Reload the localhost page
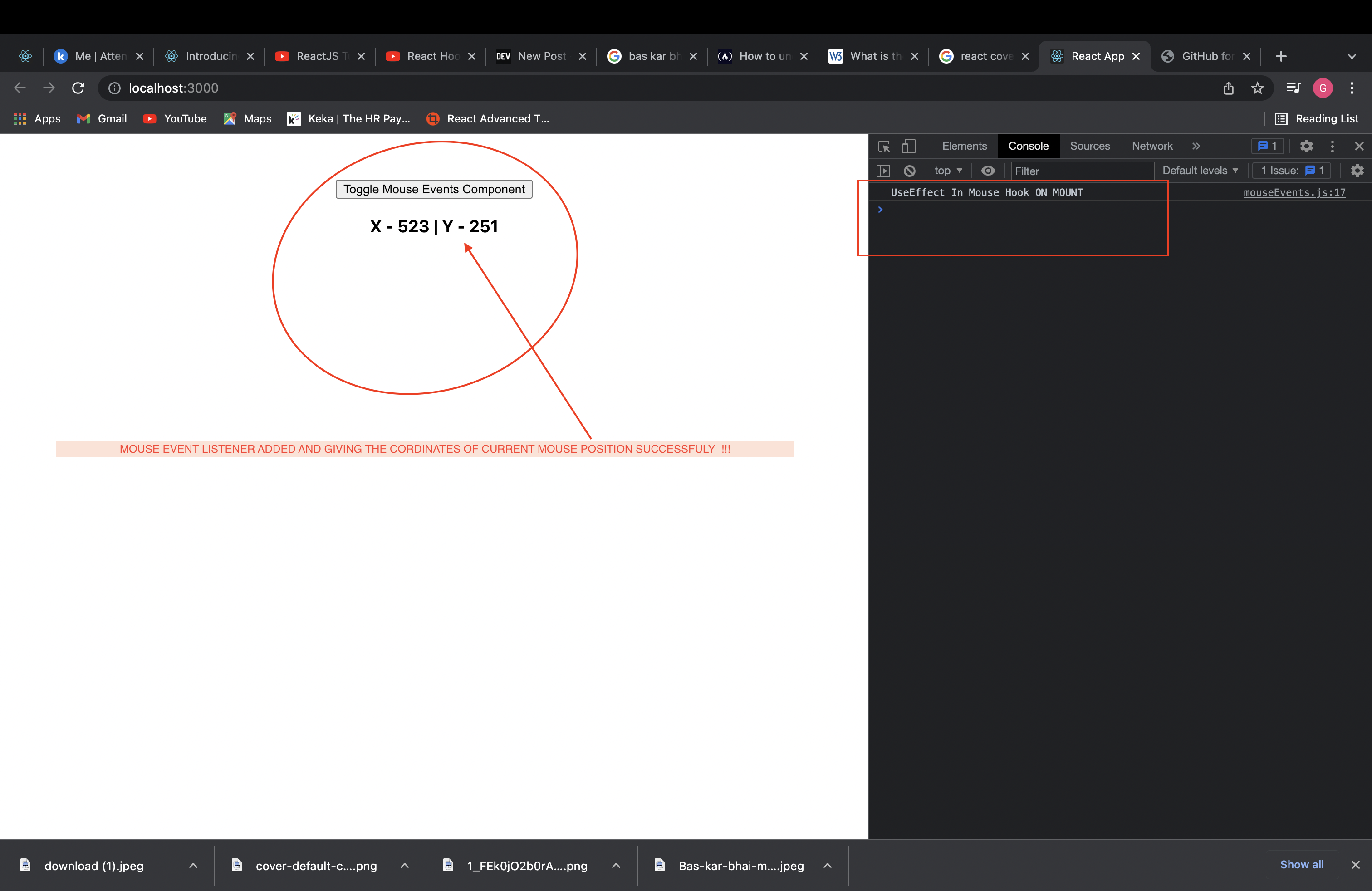Image resolution: width=1372 pixels, height=891 pixels. (x=78, y=88)
